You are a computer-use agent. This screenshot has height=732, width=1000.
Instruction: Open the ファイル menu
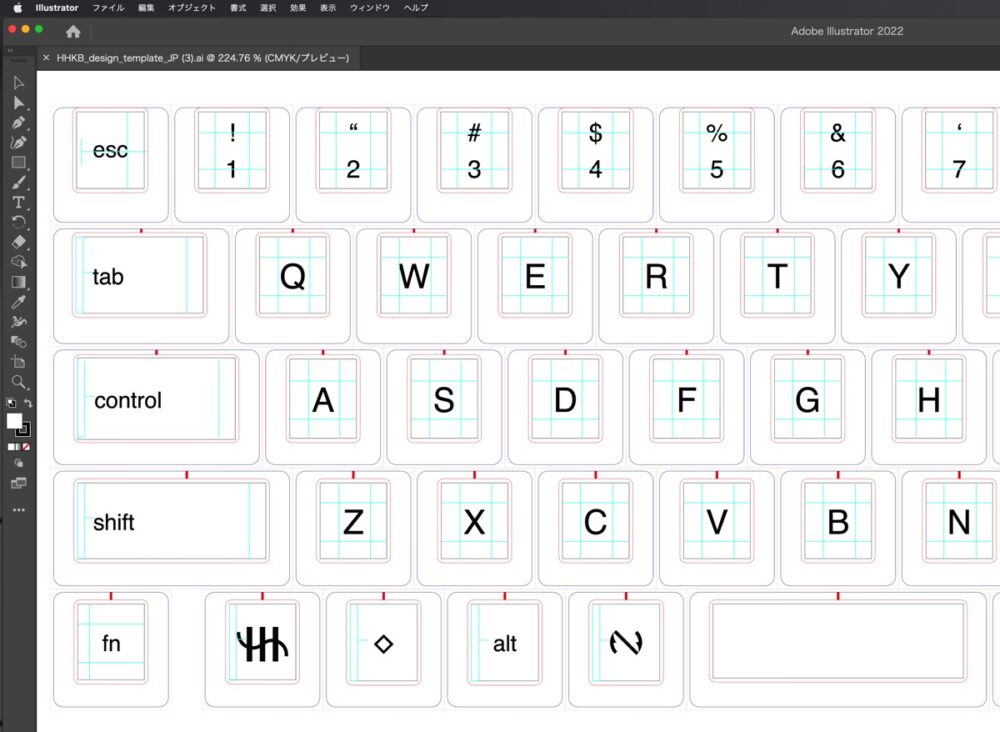pyautogui.click(x=108, y=7)
